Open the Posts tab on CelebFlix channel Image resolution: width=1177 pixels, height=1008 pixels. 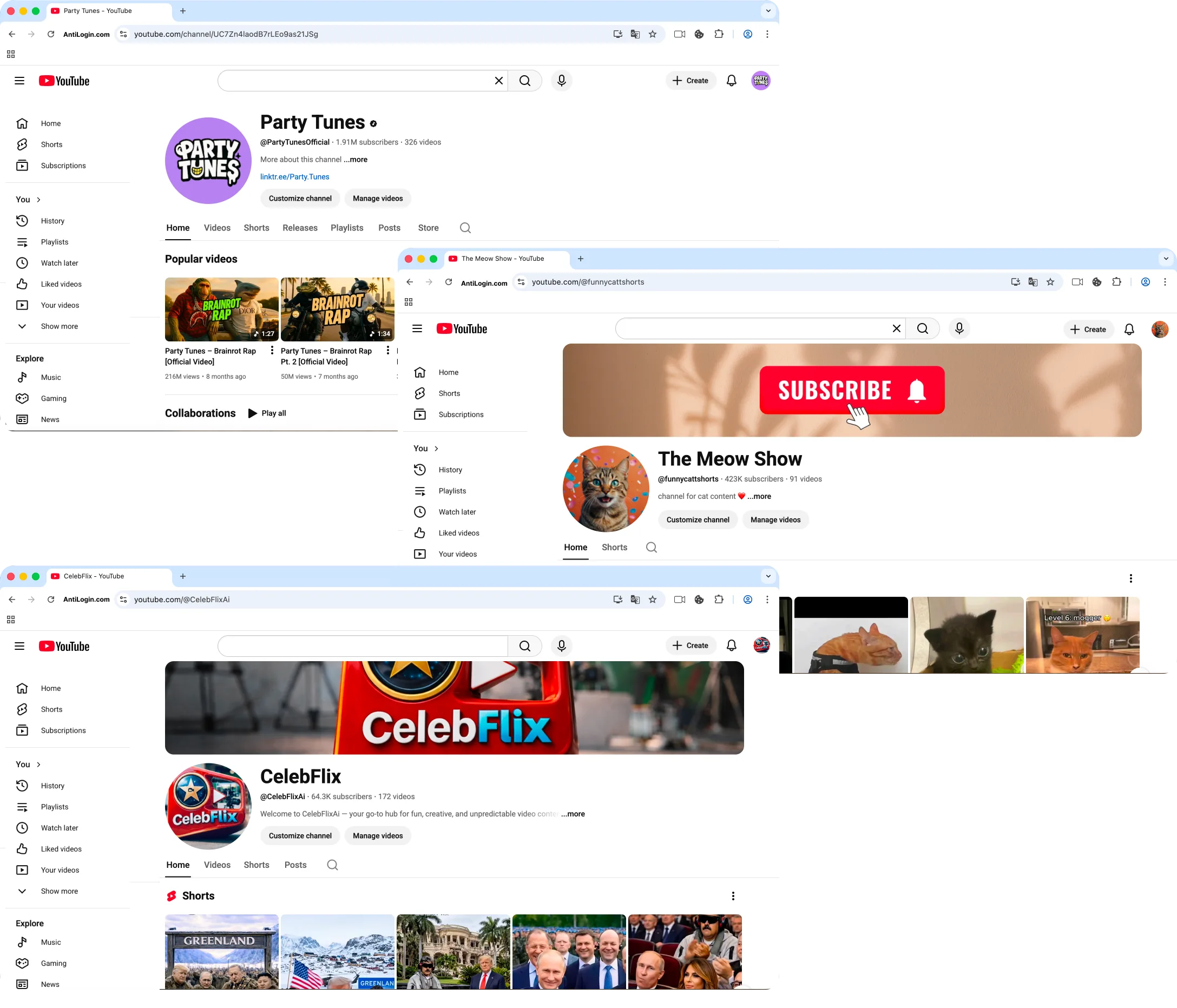point(295,865)
